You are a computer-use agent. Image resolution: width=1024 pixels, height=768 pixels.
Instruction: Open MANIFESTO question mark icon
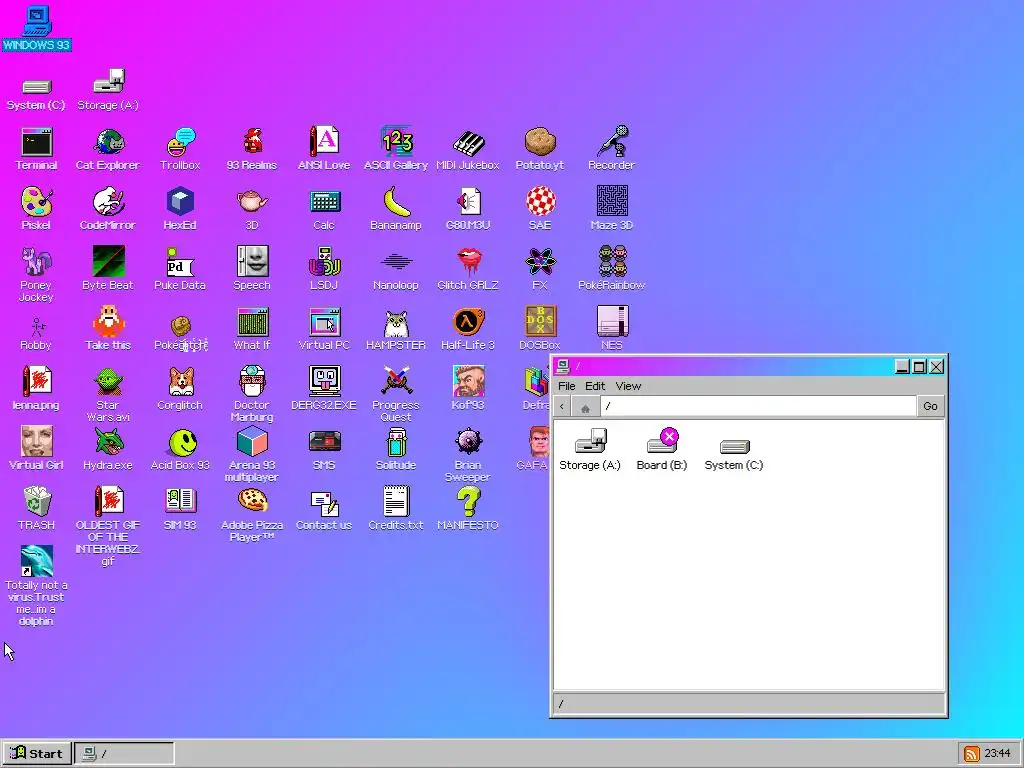[468, 509]
